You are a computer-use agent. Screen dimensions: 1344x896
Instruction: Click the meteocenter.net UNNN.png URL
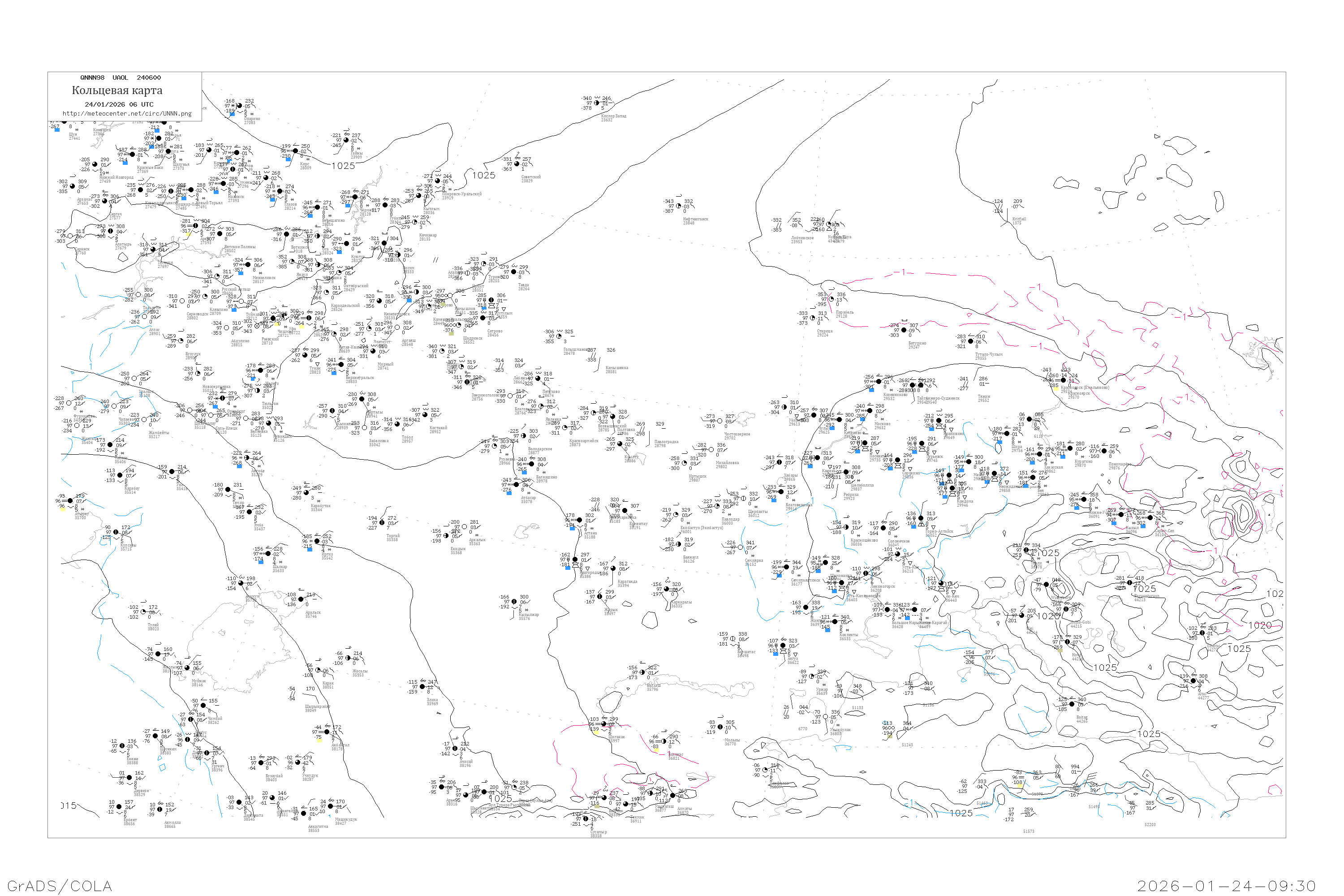tap(127, 113)
